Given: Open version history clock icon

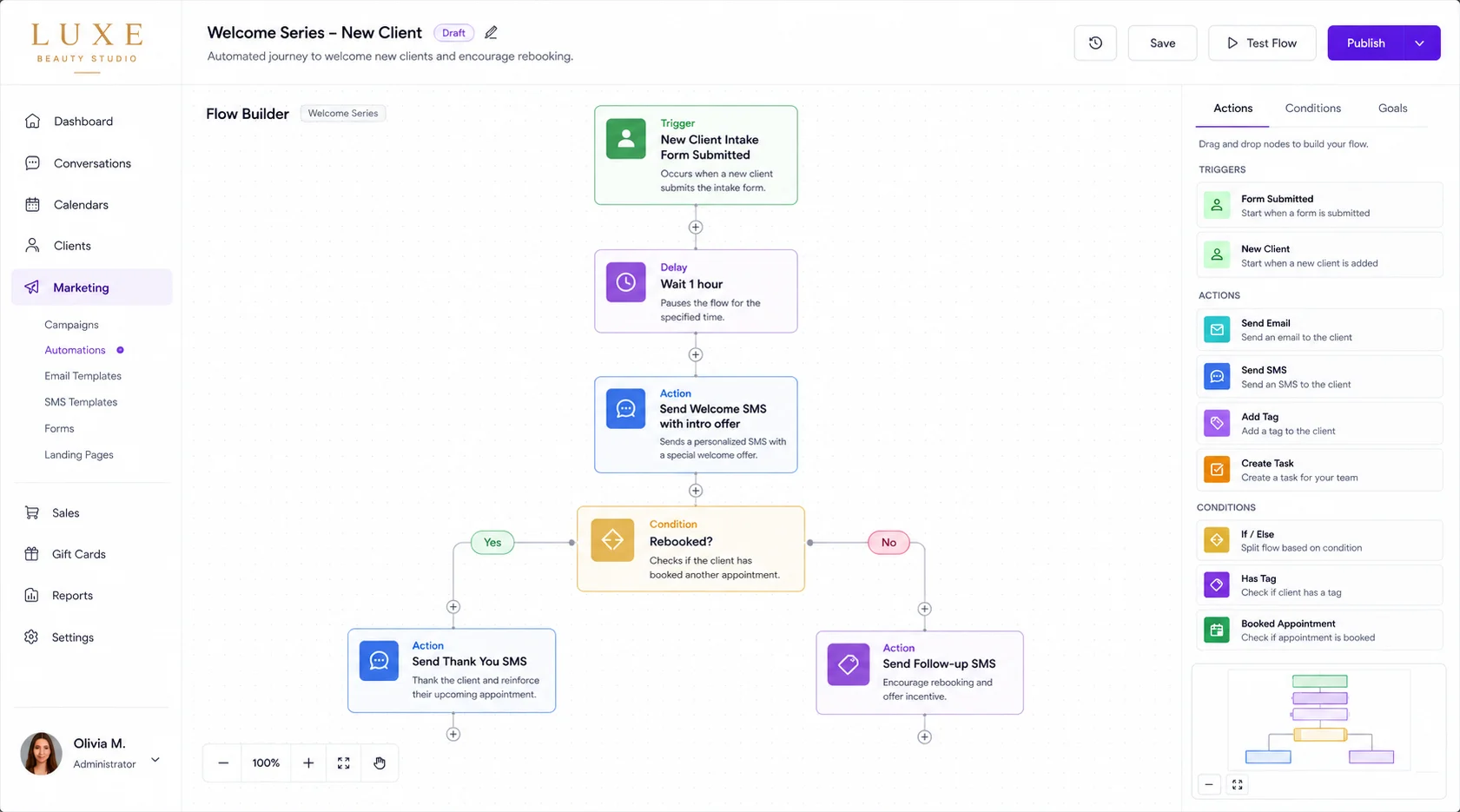Looking at the screenshot, I should click(1095, 43).
